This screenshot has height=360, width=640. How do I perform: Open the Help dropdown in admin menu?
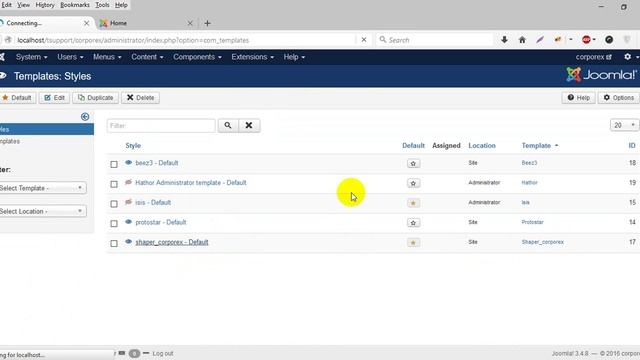click(294, 57)
